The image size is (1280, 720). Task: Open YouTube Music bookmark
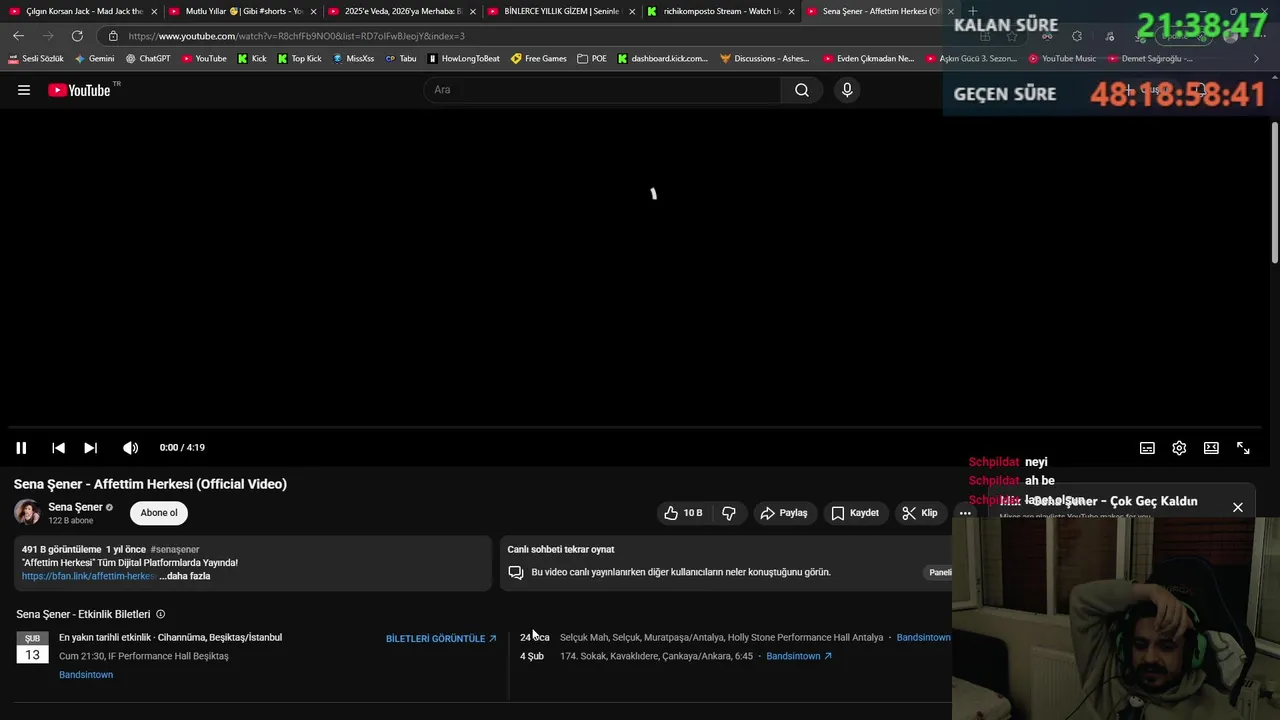1062,59
